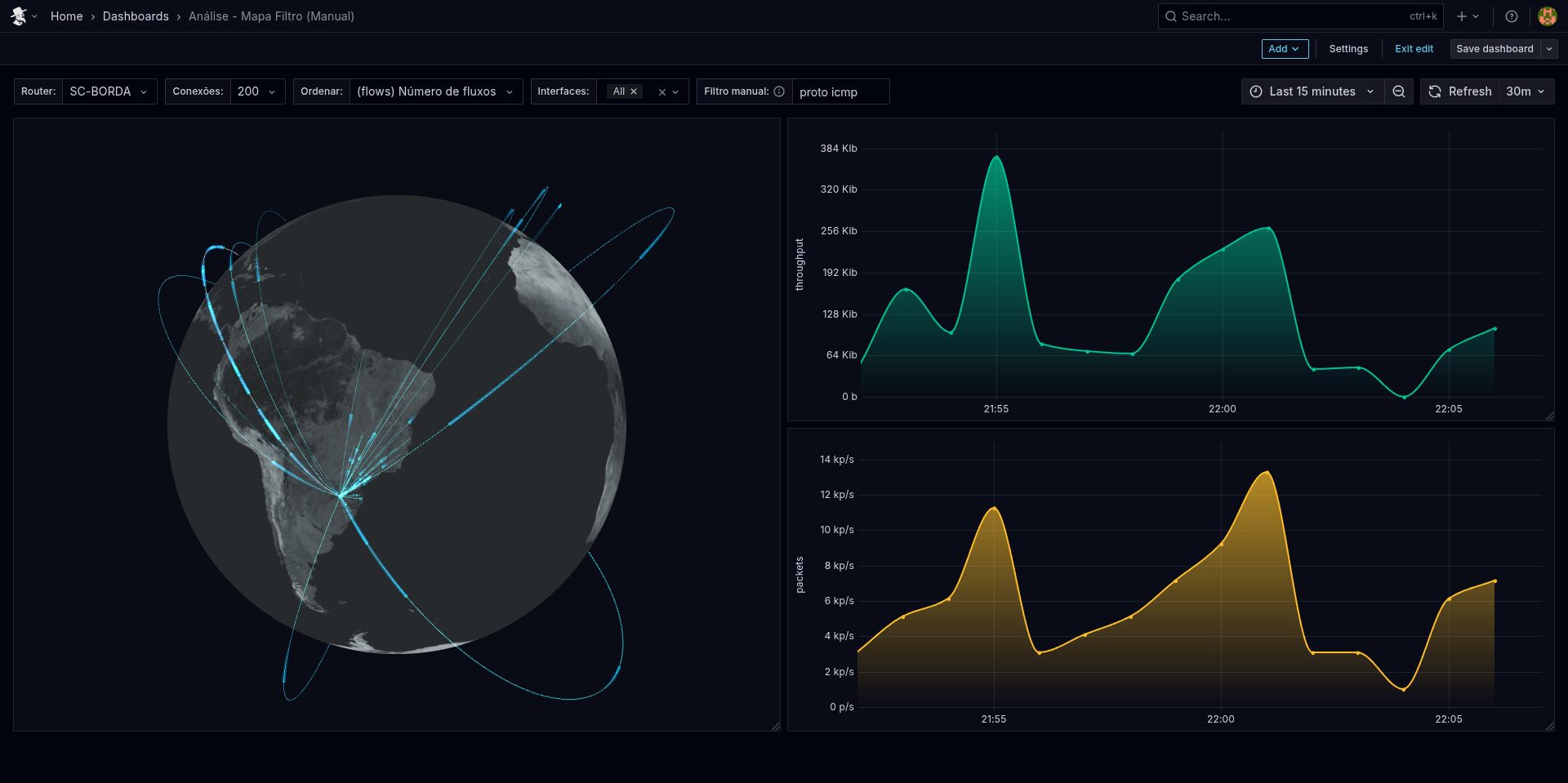Expand the Ordenar sorting dropdown
This screenshot has width=1568, height=783.
[x=435, y=91]
